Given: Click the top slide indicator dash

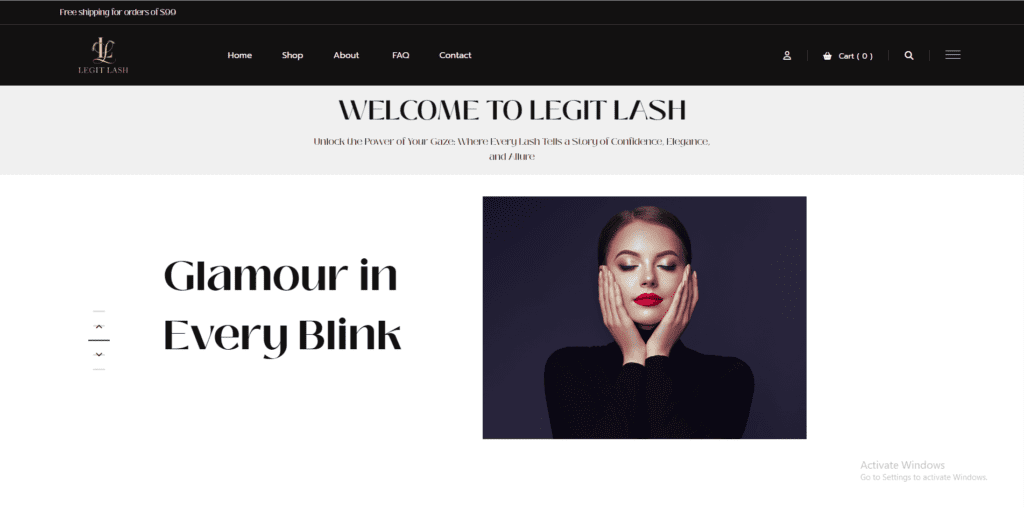Looking at the screenshot, I should (99, 311).
